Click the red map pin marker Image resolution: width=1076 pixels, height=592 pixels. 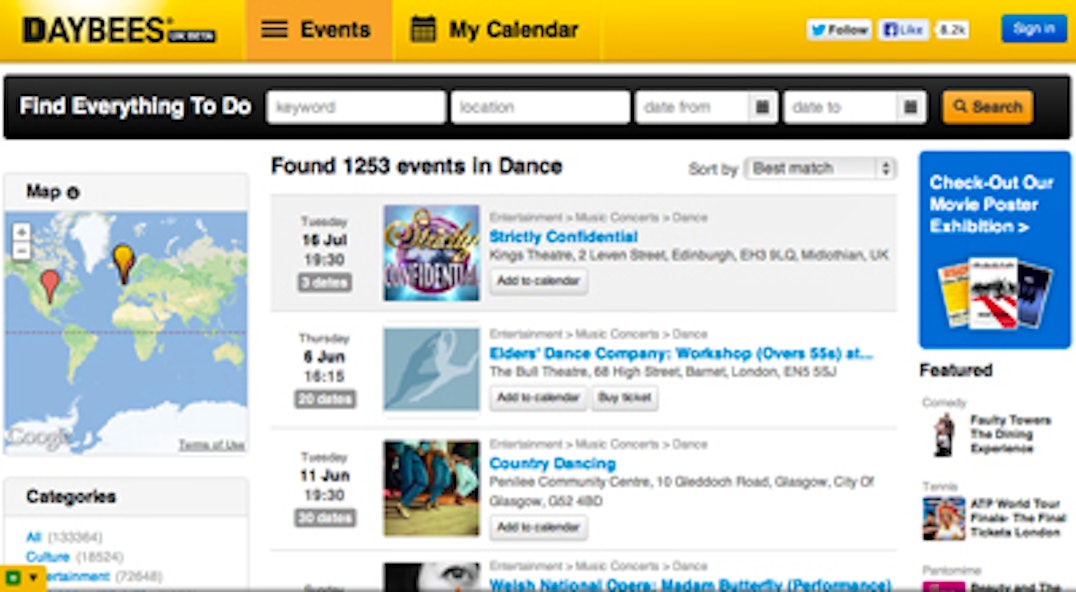[x=50, y=286]
